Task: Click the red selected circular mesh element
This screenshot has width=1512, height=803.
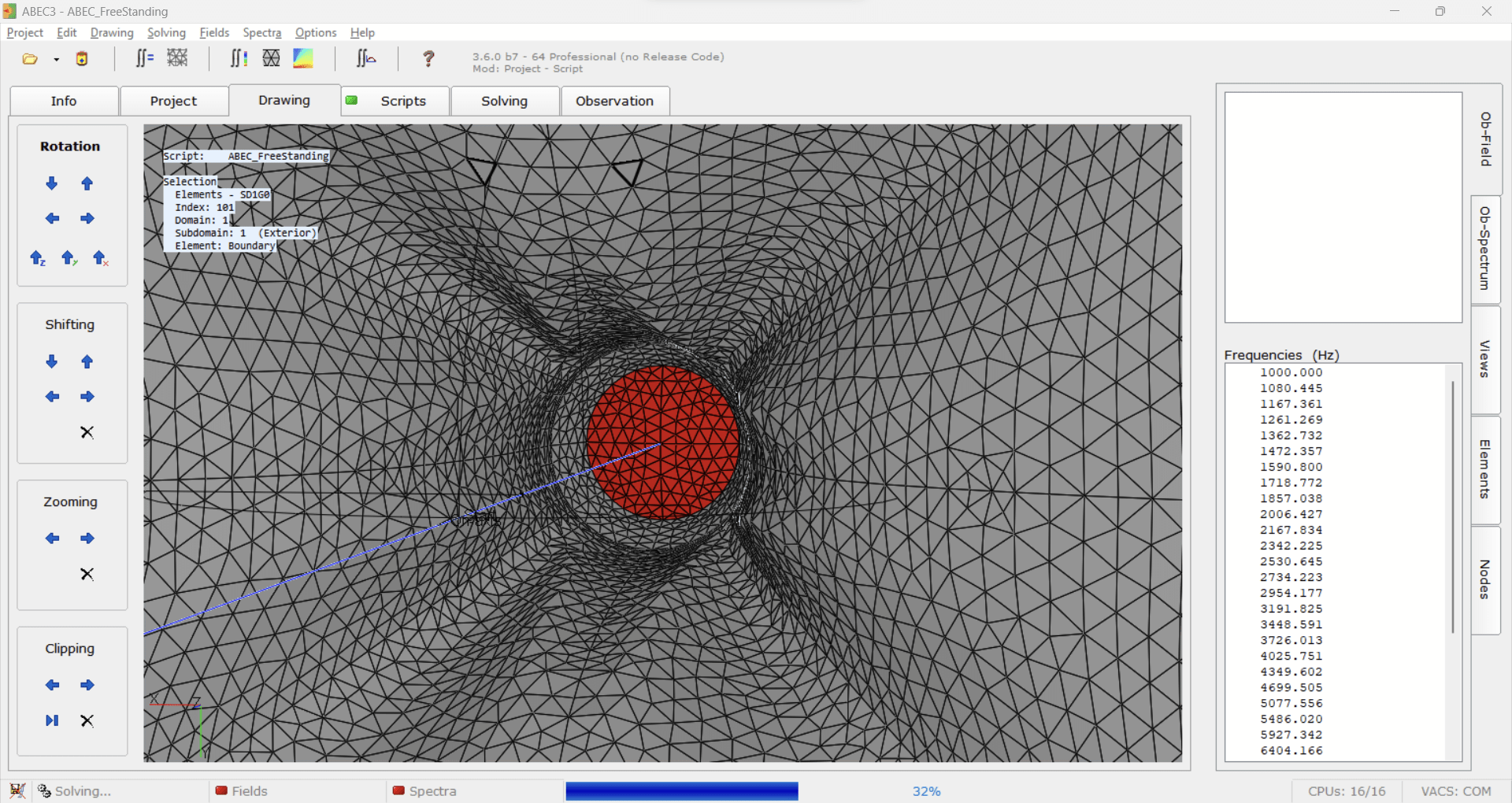Action: [x=663, y=442]
